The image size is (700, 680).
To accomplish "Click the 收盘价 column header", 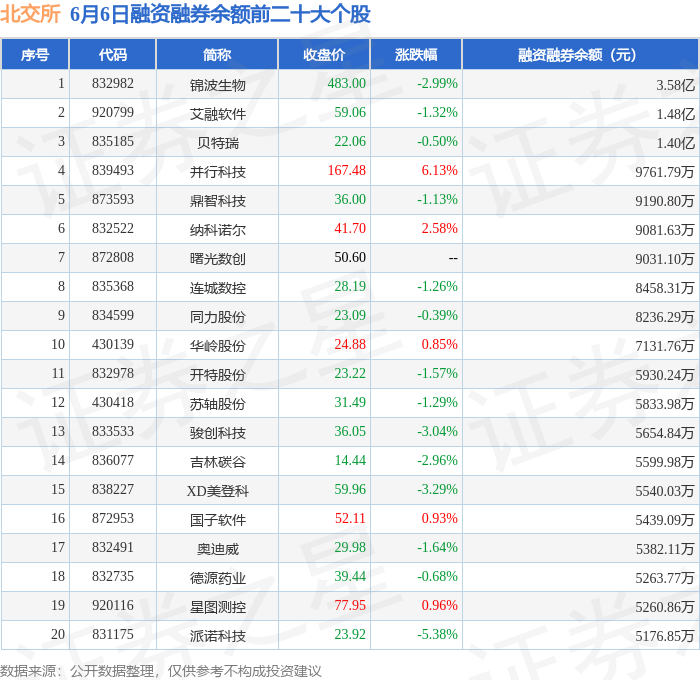I will (324, 54).
